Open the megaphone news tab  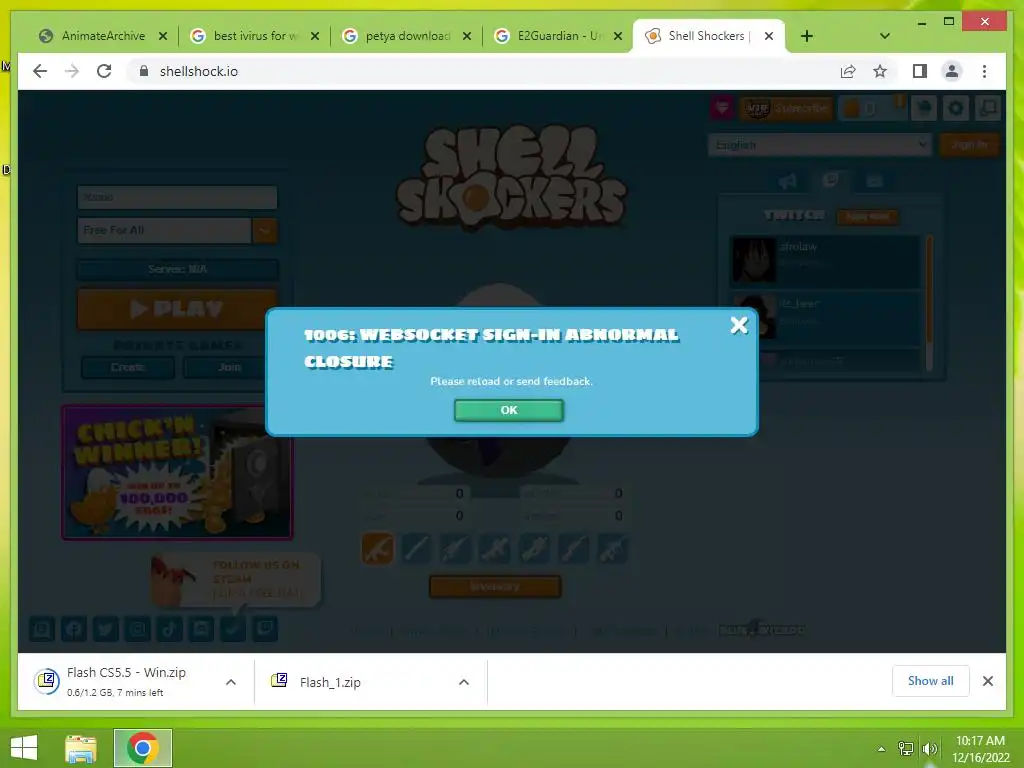tap(788, 181)
